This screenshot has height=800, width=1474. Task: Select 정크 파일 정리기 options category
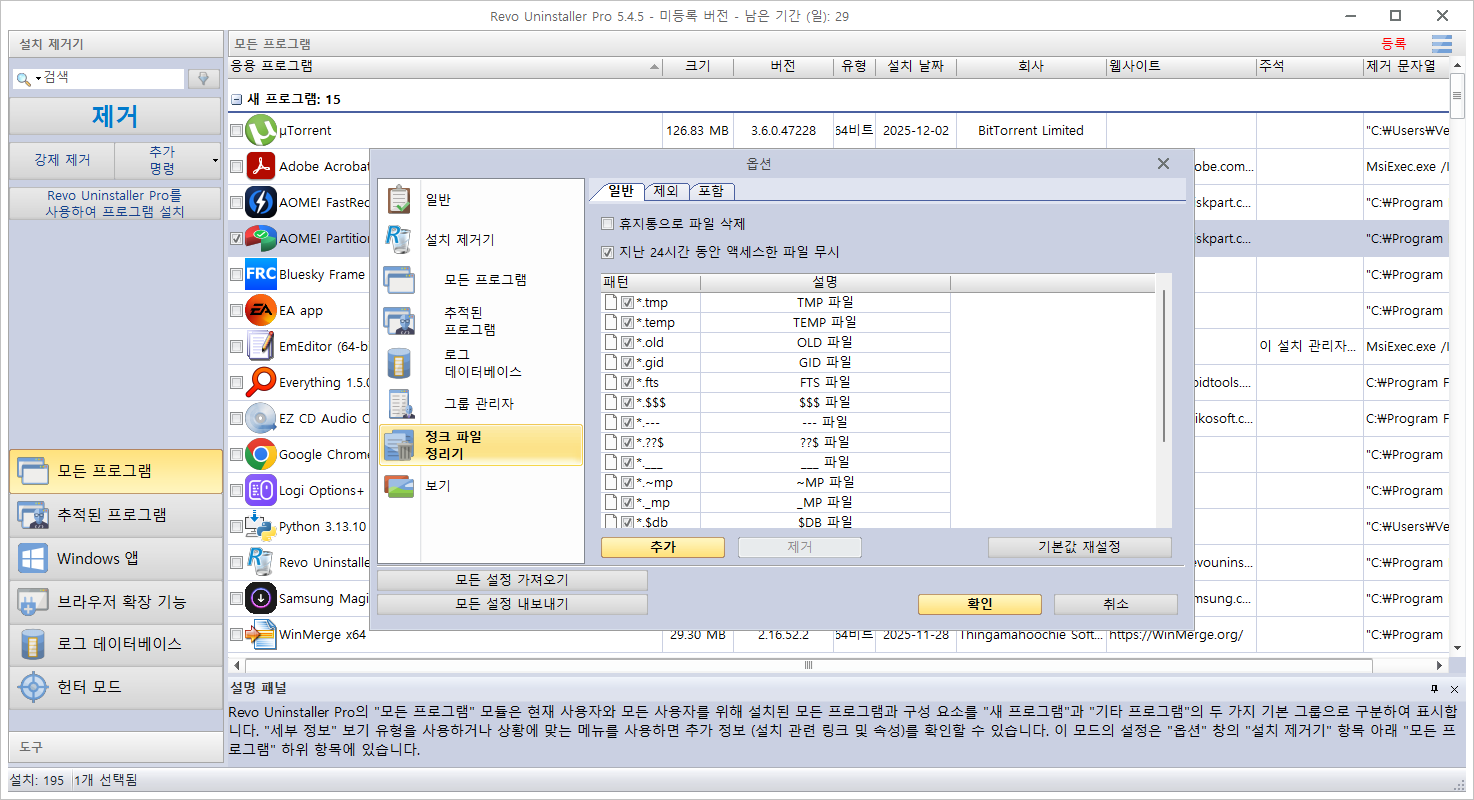click(481, 445)
